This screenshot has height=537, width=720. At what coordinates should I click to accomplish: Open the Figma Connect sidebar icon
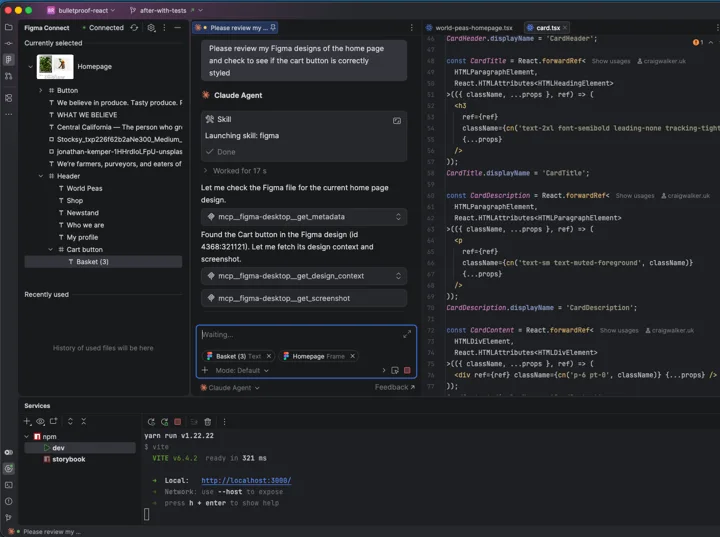click(x=9, y=60)
